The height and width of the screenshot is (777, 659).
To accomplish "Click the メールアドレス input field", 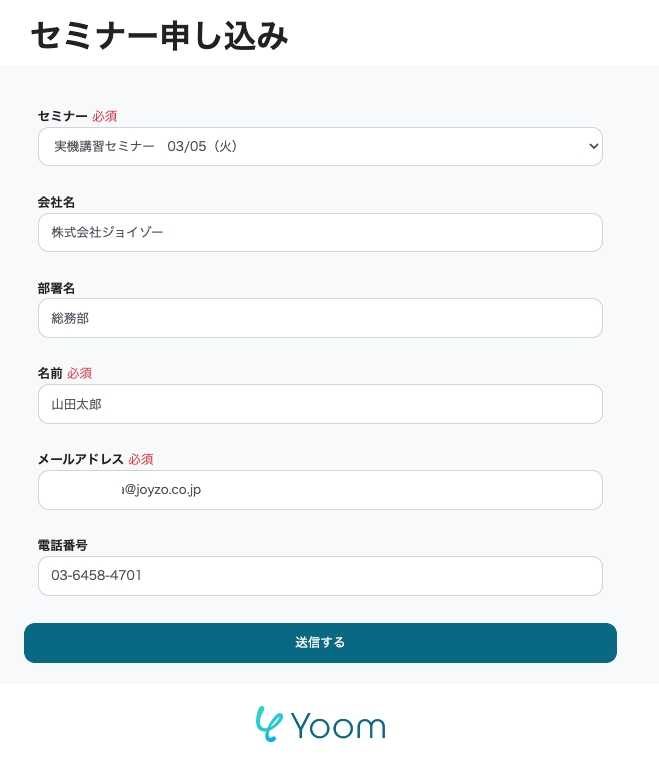I will [320, 490].
